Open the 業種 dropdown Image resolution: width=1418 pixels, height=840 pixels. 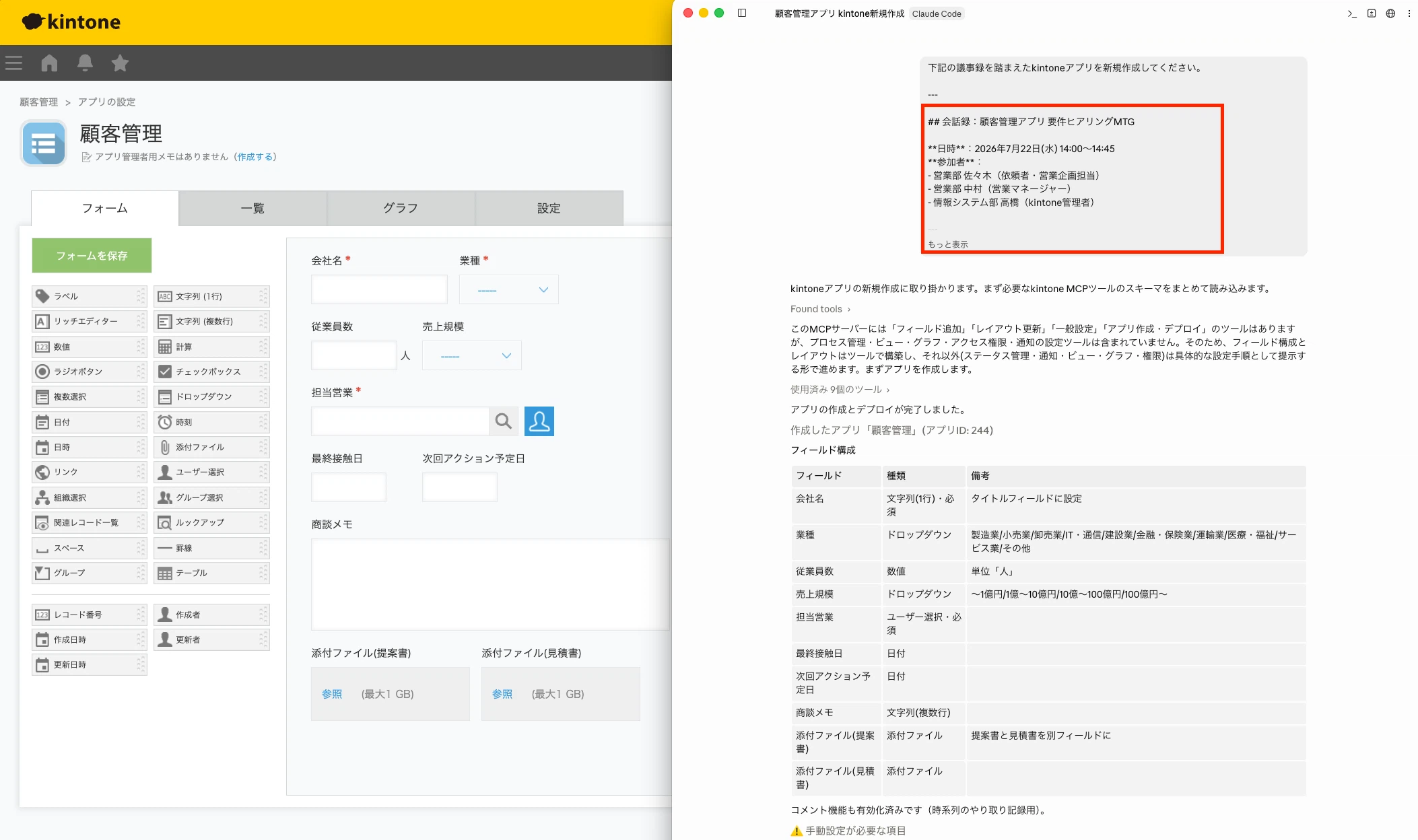click(x=508, y=289)
